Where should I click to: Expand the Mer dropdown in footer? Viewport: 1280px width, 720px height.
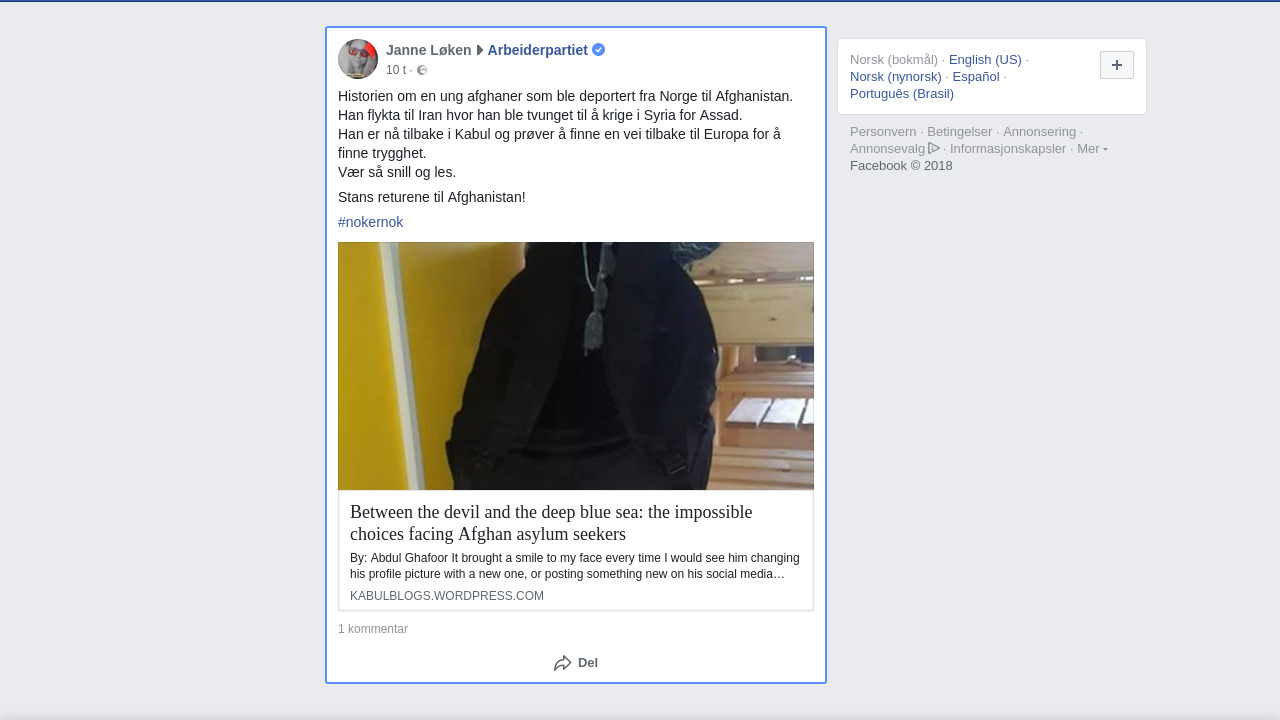tap(1092, 148)
